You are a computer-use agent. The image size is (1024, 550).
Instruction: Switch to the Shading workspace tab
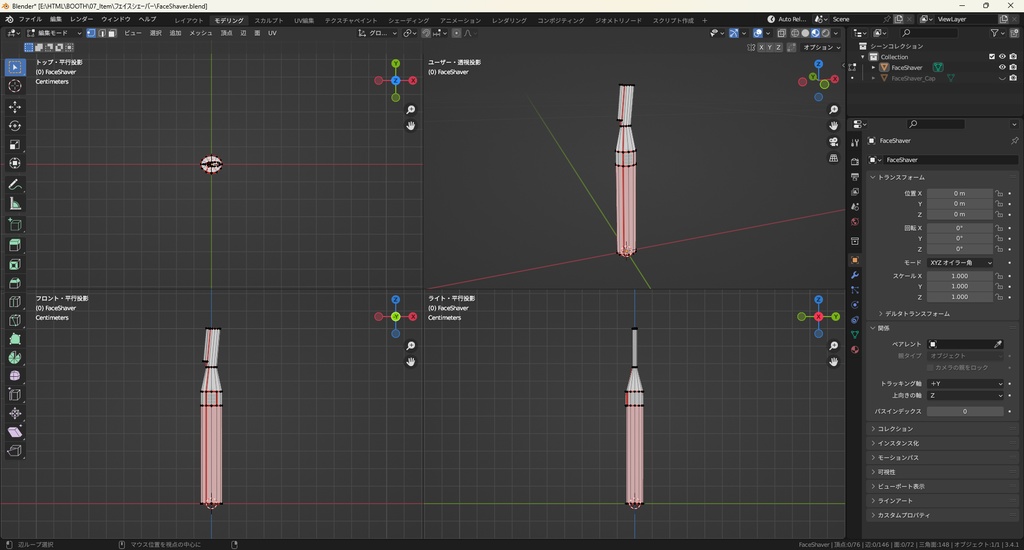click(x=408, y=20)
